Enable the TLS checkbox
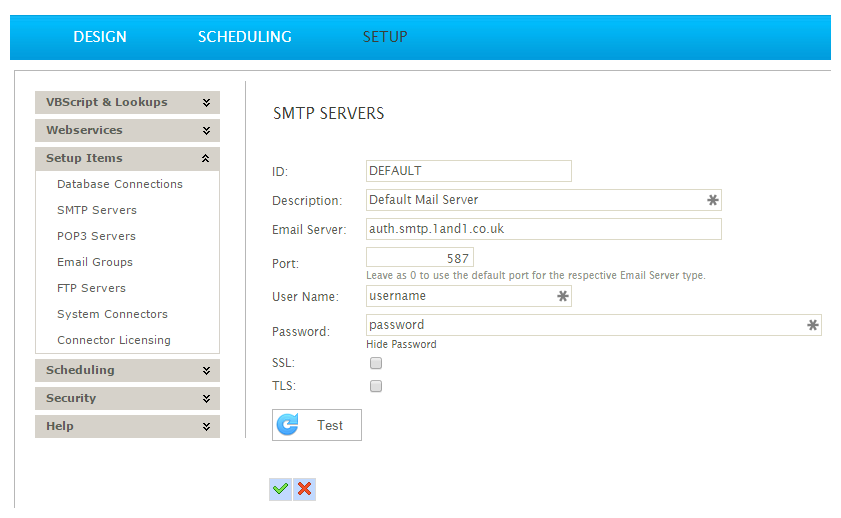Image resolution: width=841 pixels, height=518 pixels. tap(376, 386)
